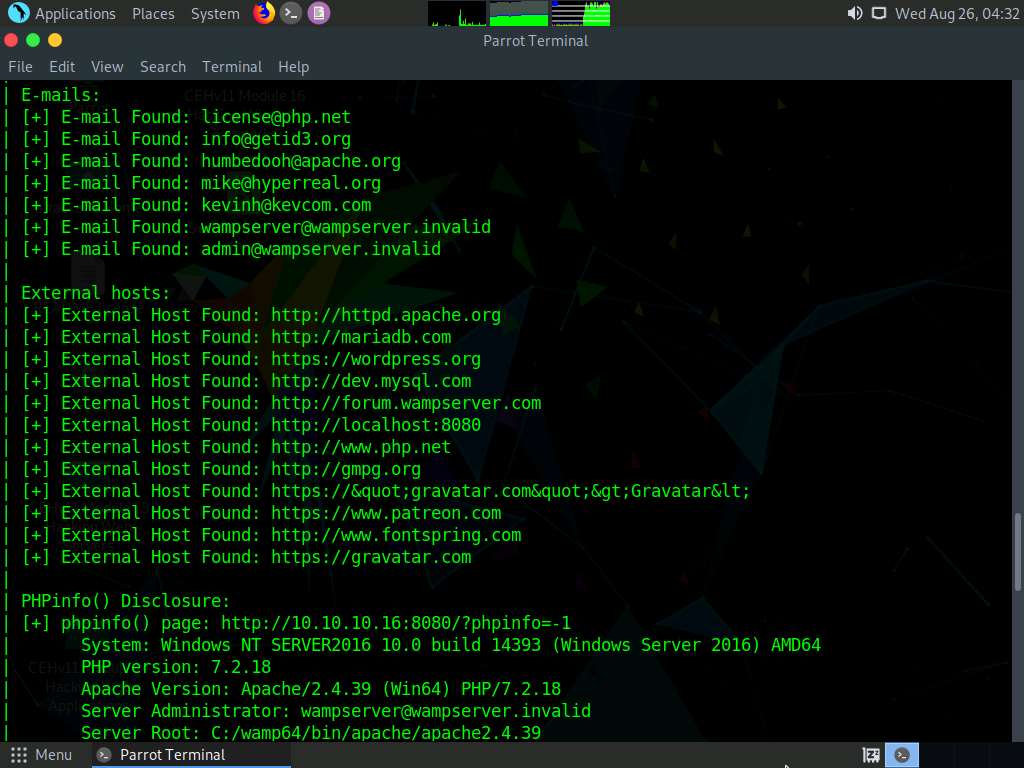The width and height of the screenshot is (1024, 768).
Task: Click the https://wordpress.org host
Action: click(x=376, y=359)
